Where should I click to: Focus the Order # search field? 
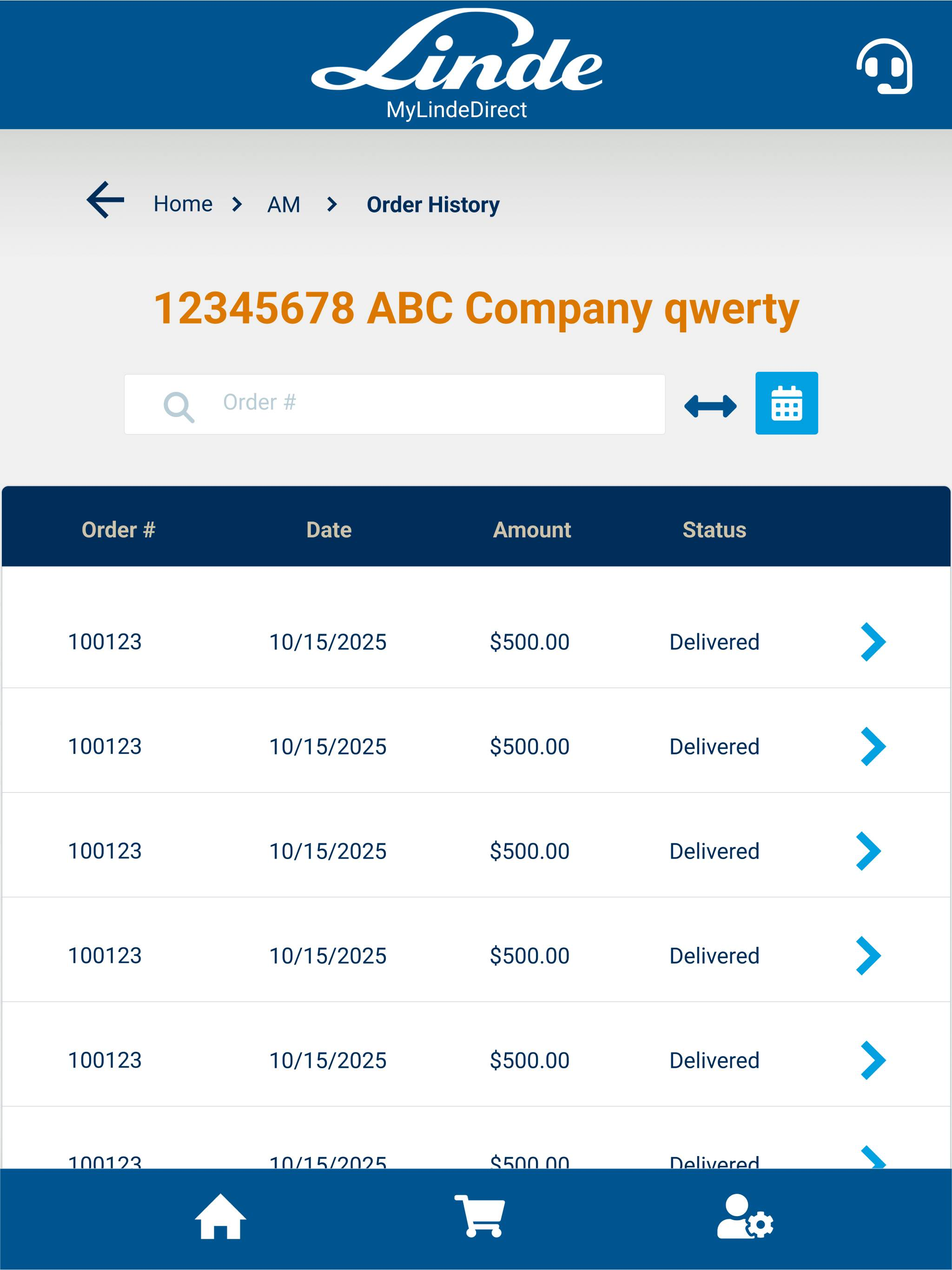[x=395, y=404]
